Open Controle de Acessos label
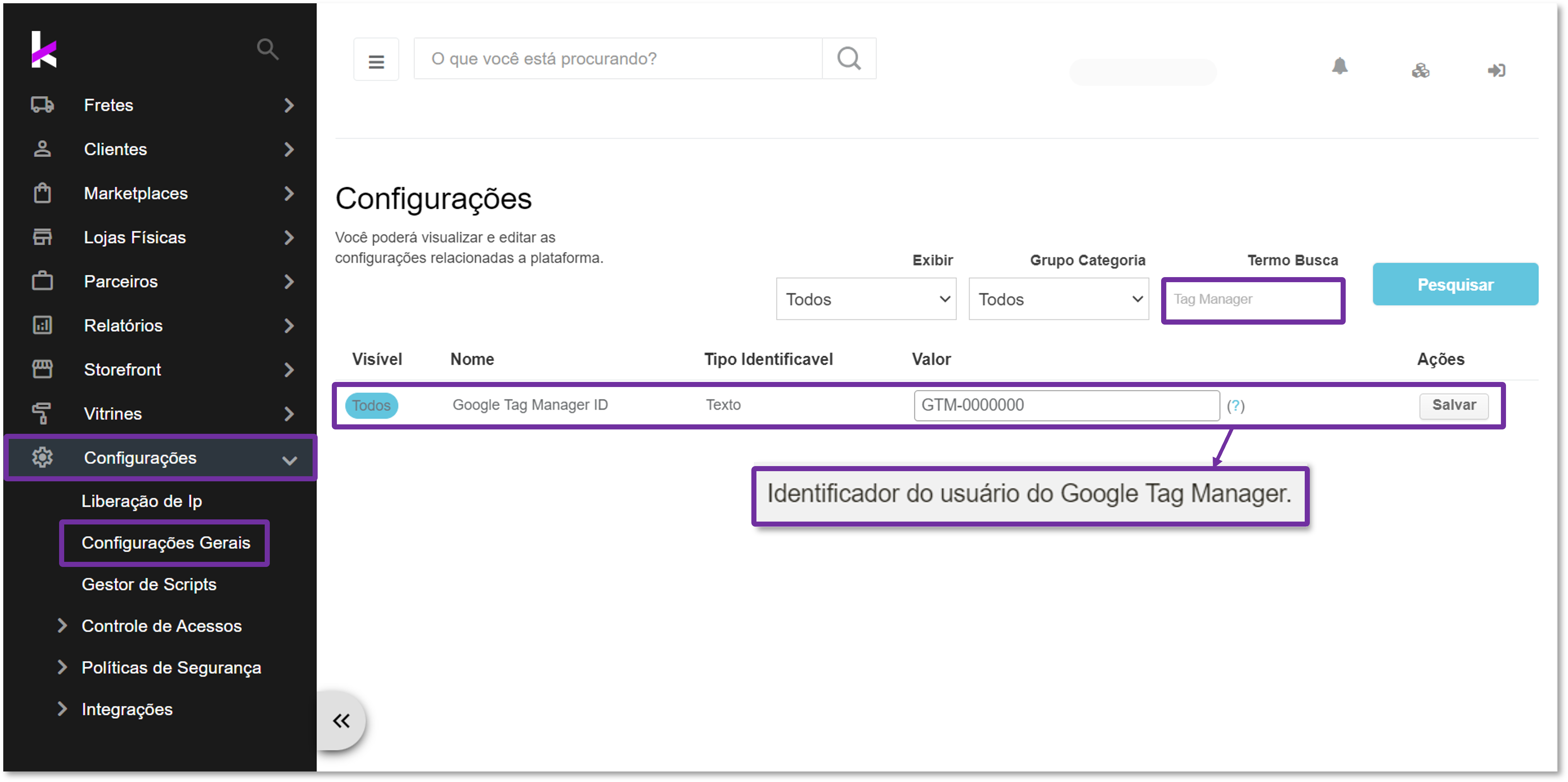The height and width of the screenshot is (782, 1568). 162,626
